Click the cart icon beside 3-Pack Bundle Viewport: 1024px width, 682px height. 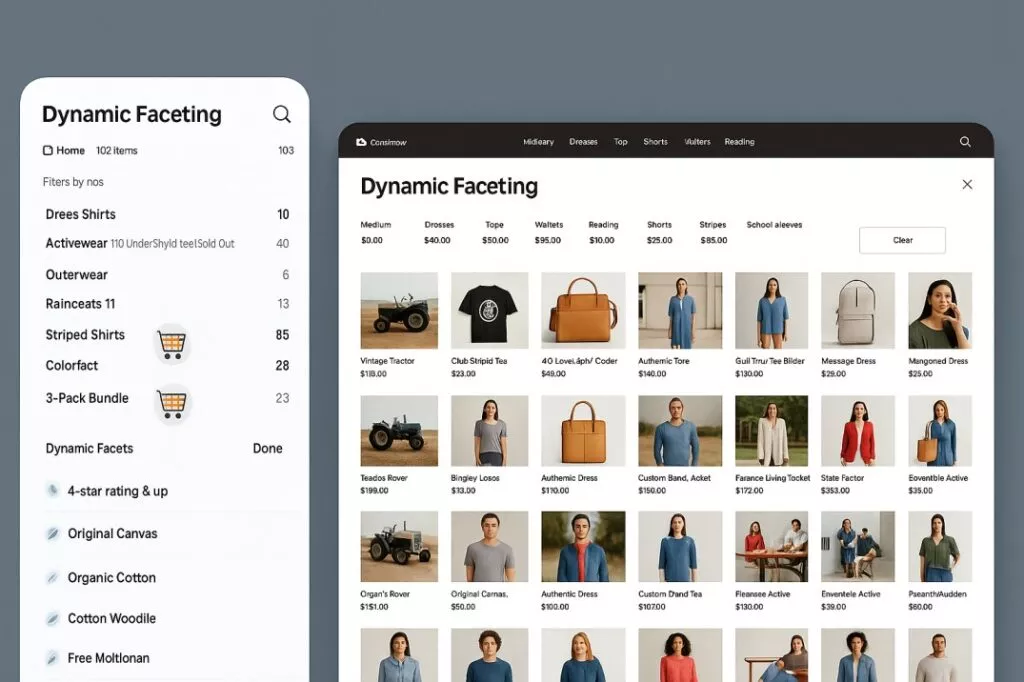point(172,403)
